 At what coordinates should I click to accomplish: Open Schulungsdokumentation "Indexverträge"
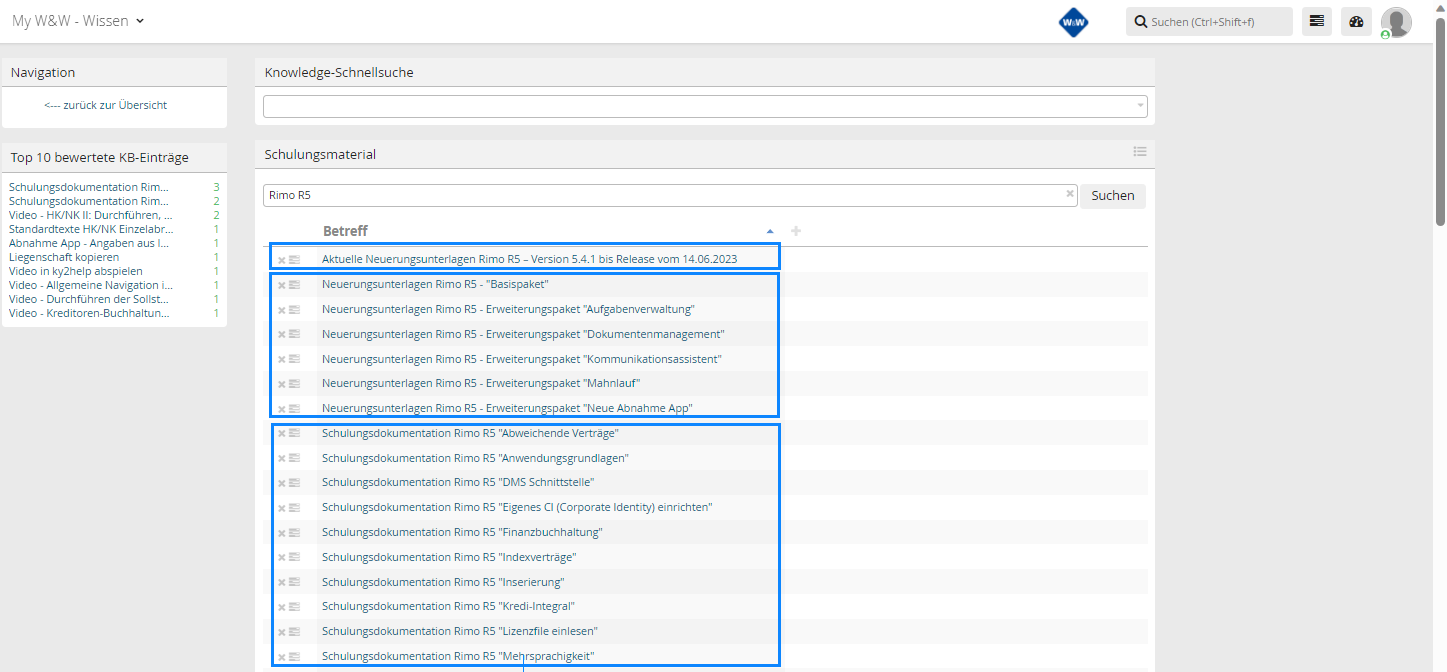(449, 557)
